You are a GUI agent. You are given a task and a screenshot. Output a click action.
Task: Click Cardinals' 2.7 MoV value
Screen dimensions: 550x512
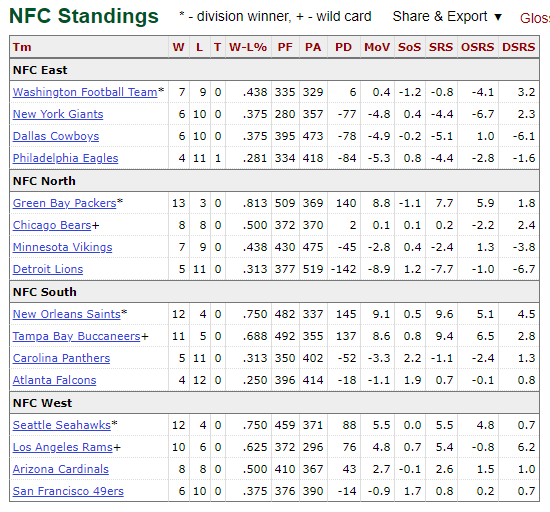point(377,469)
